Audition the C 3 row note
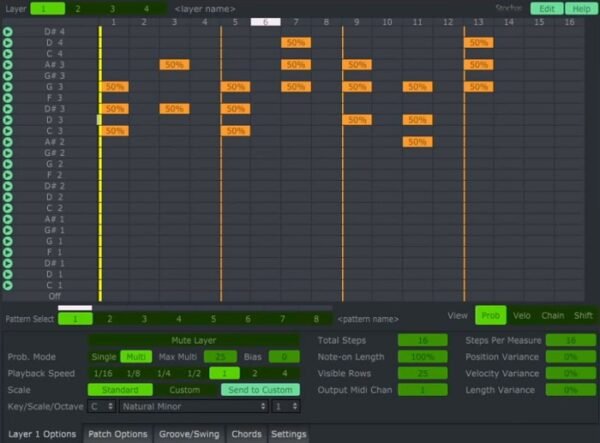 pos(8,131)
